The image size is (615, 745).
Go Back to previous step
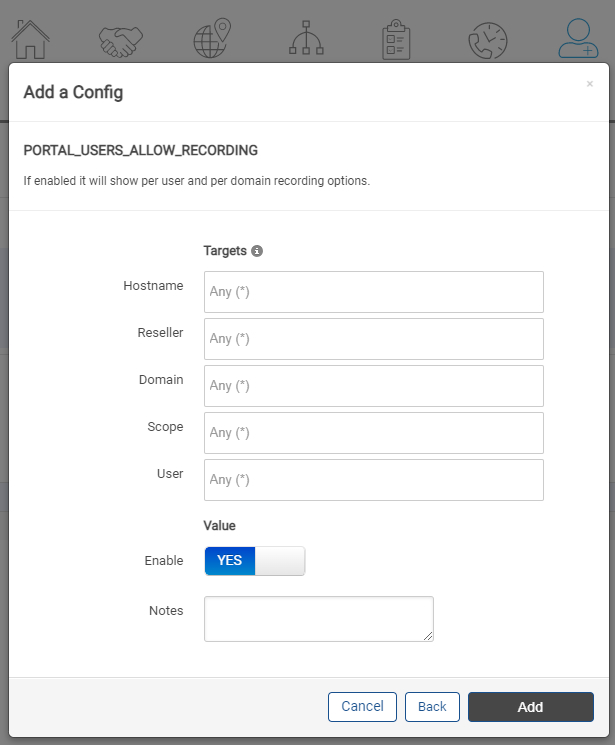(432, 707)
